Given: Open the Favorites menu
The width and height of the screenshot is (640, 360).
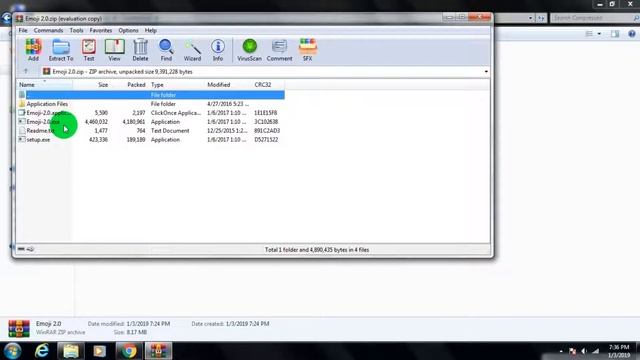Looking at the screenshot, I should click(101, 31).
